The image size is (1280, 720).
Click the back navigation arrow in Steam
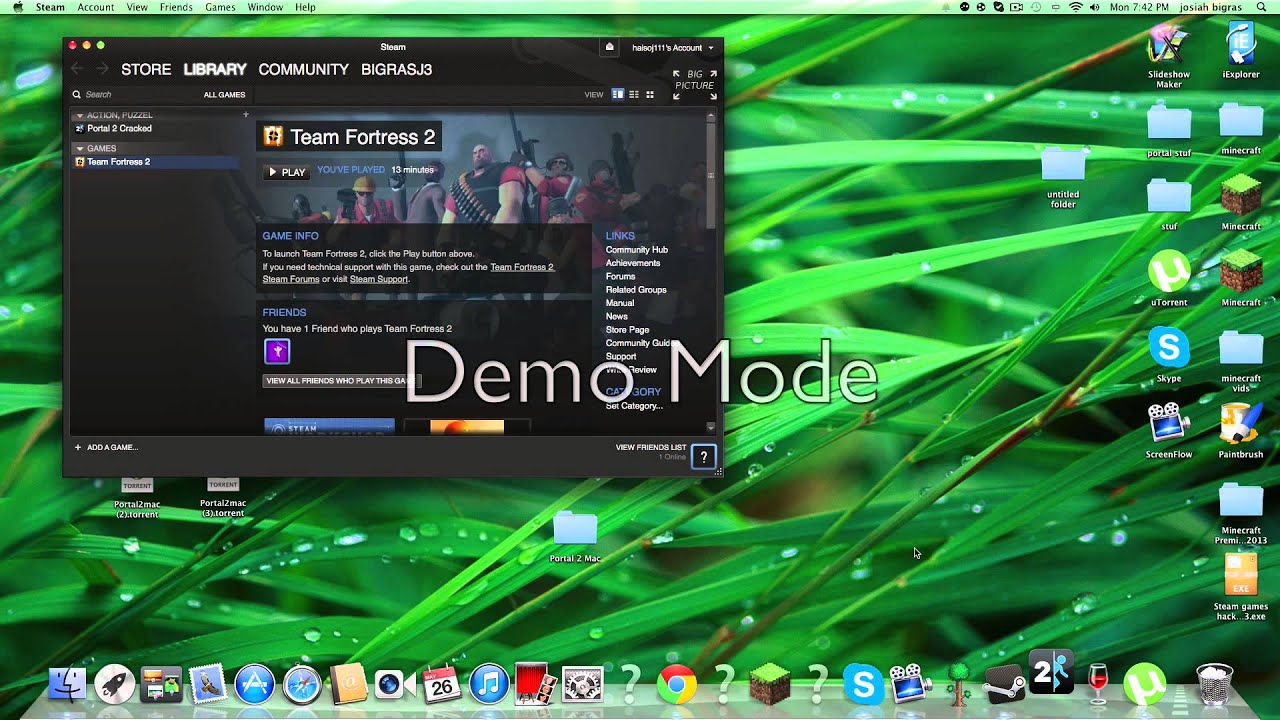(x=78, y=69)
